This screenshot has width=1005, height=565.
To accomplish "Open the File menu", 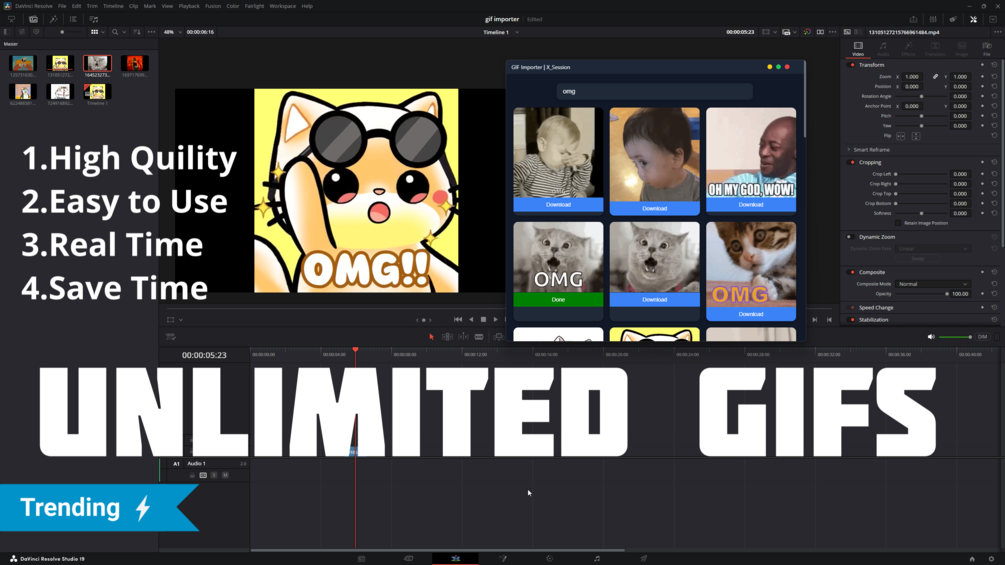I will [x=62, y=6].
